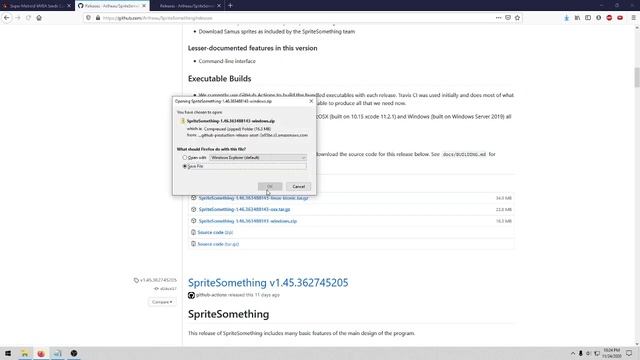Download Source code (zip)
This screenshot has width=640, height=360.
(x=215, y=232)
